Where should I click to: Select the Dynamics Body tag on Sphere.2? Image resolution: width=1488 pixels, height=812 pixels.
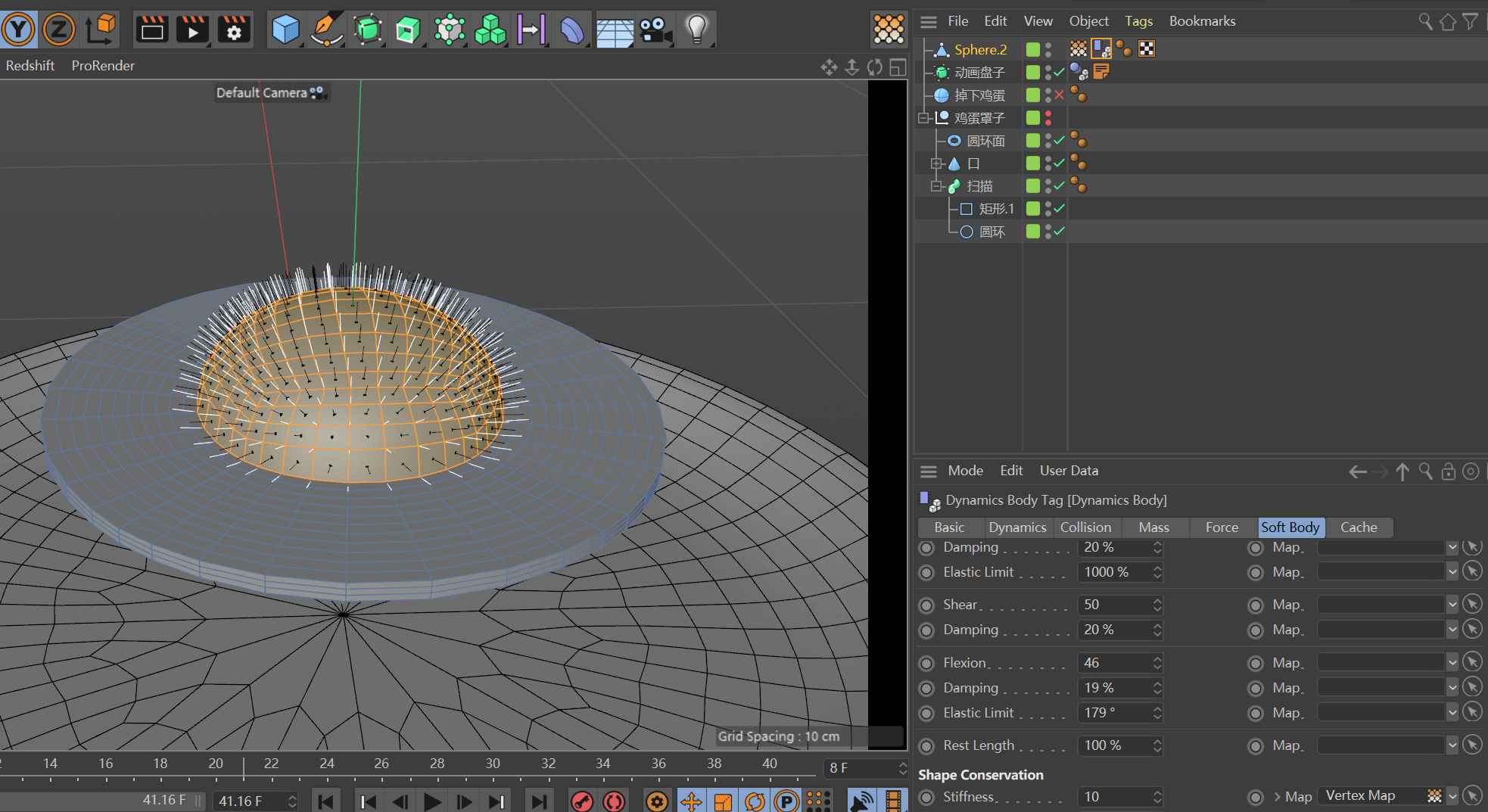click(1101, 49)
